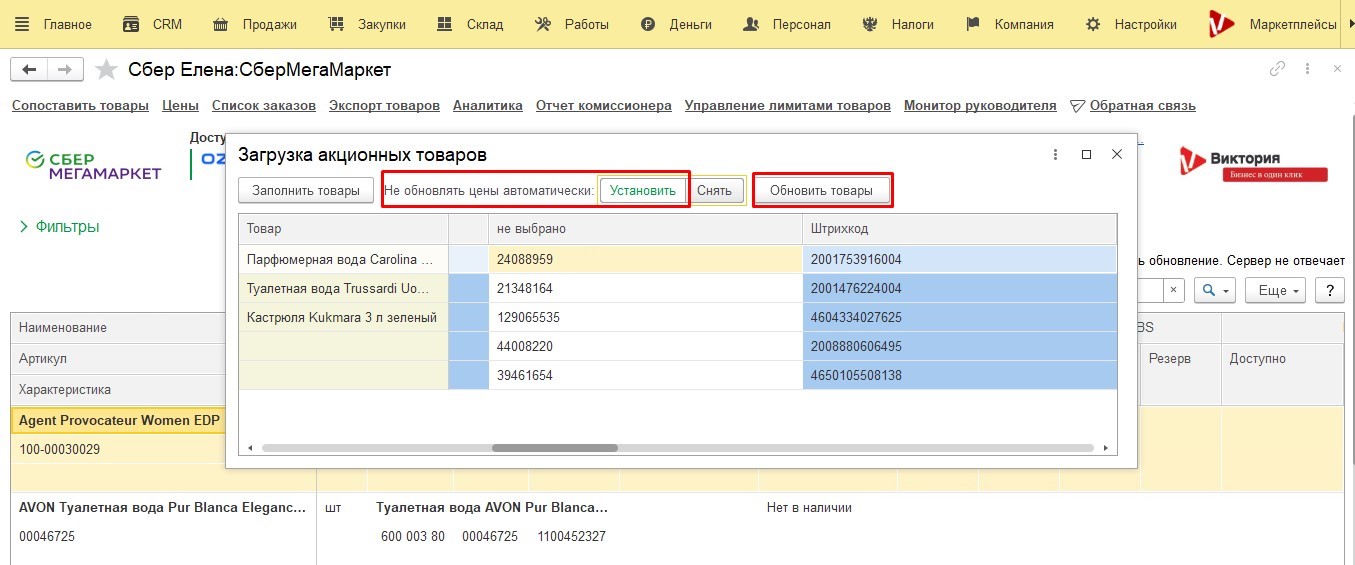Screen dimensions: 1355x565
Task: Select the Agent Provocateur Women EDP row
Action: pyautogui.click(x=119, y=421)
